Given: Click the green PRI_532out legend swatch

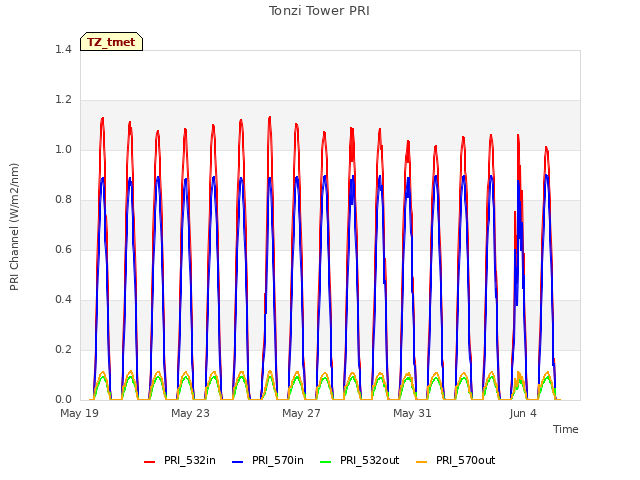Looking at the screenshot, I should coord(326,462).
